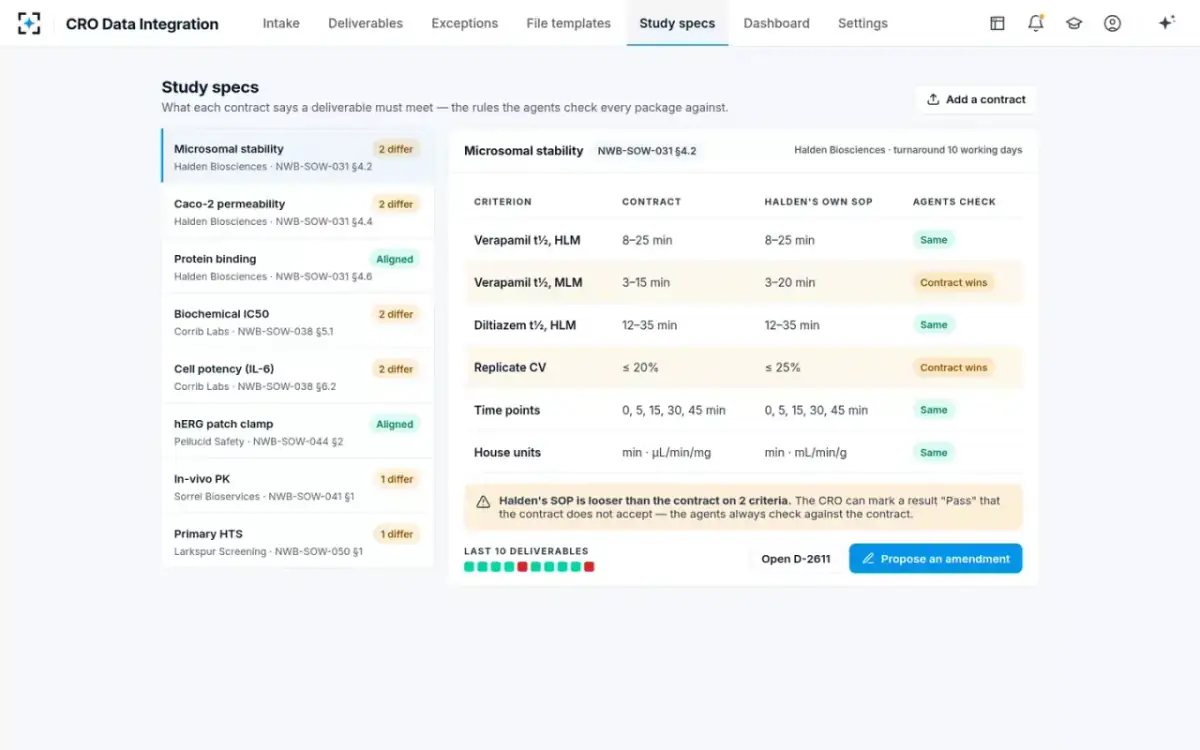Viewport: 1200px width, 750px height.
Task: Click Contract wins badge for Replicate CV
Action: point(953,367)
